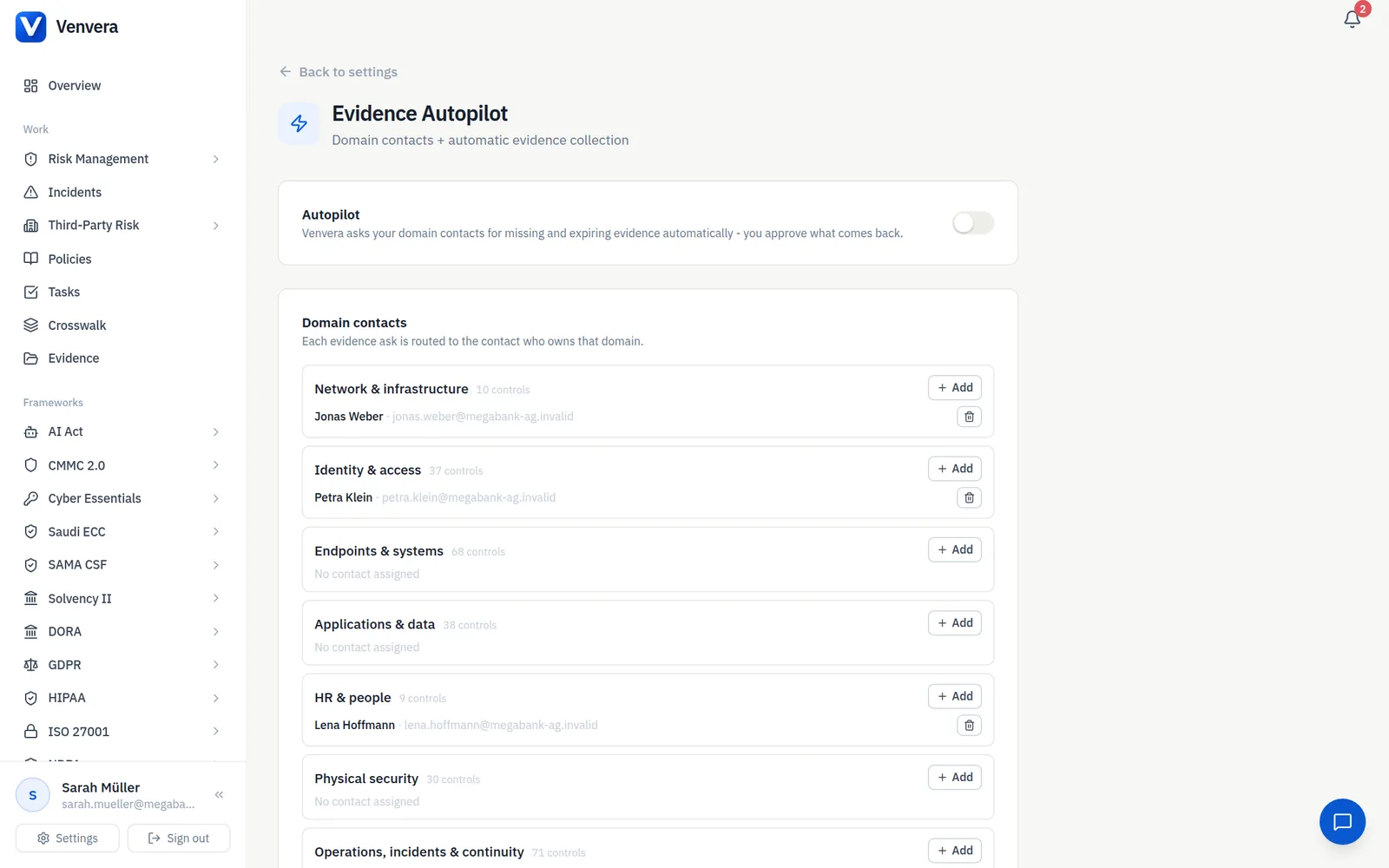Delete Petra Klein contact with trash icon
The height and width of the screenshot is (868, 1389).
(x=969, y=497)
